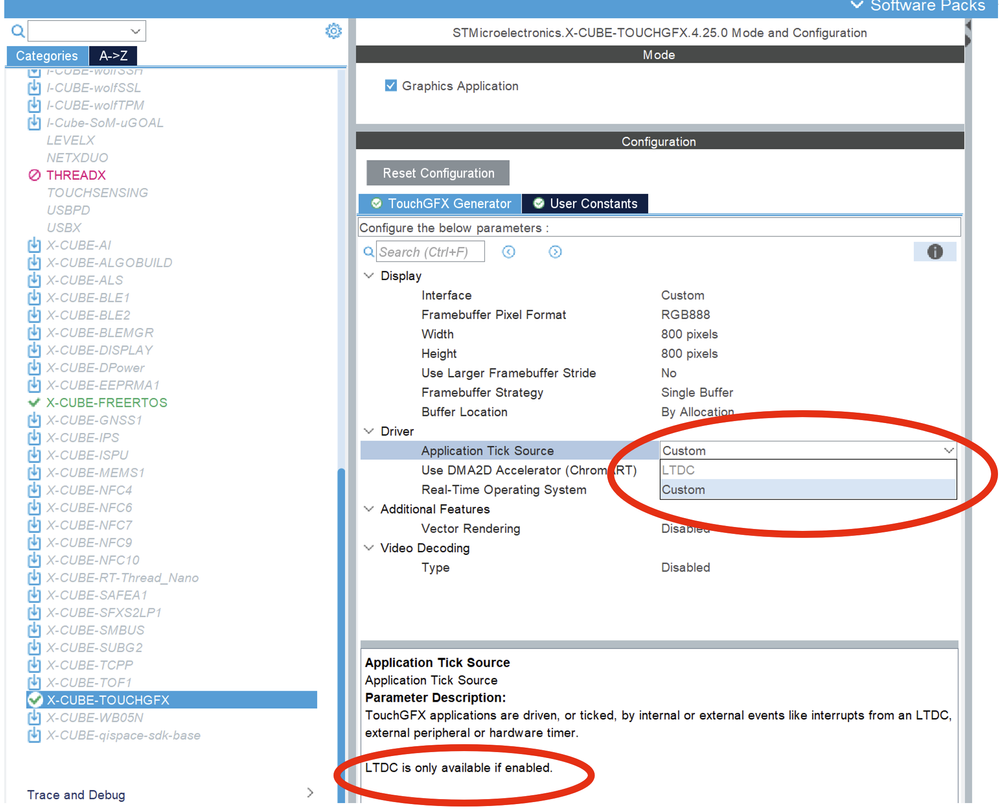Screen dimensions: 999x810
Task: Select USBX in the list
Action: 64,228
